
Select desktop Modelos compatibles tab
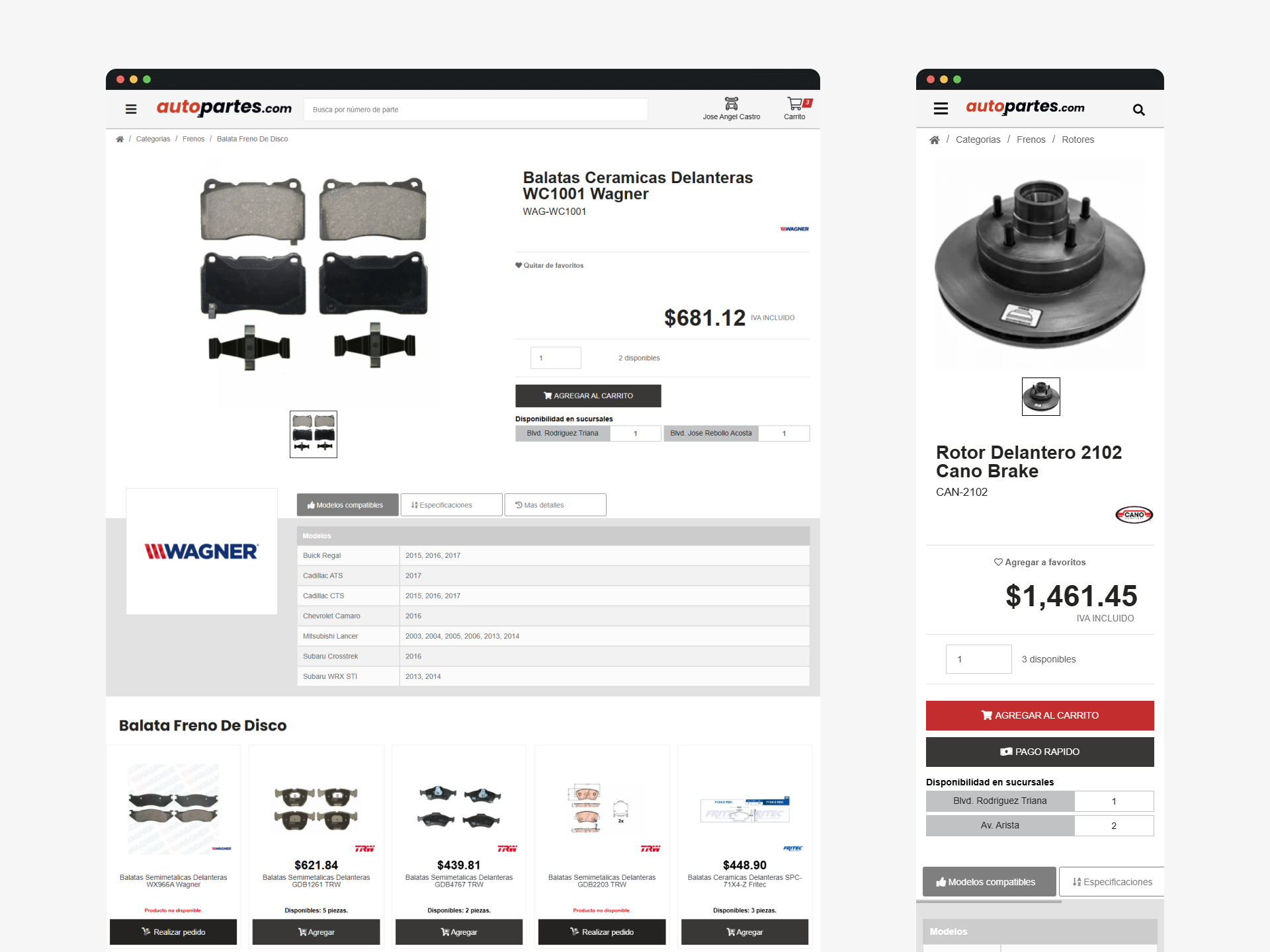click(347, 505)
